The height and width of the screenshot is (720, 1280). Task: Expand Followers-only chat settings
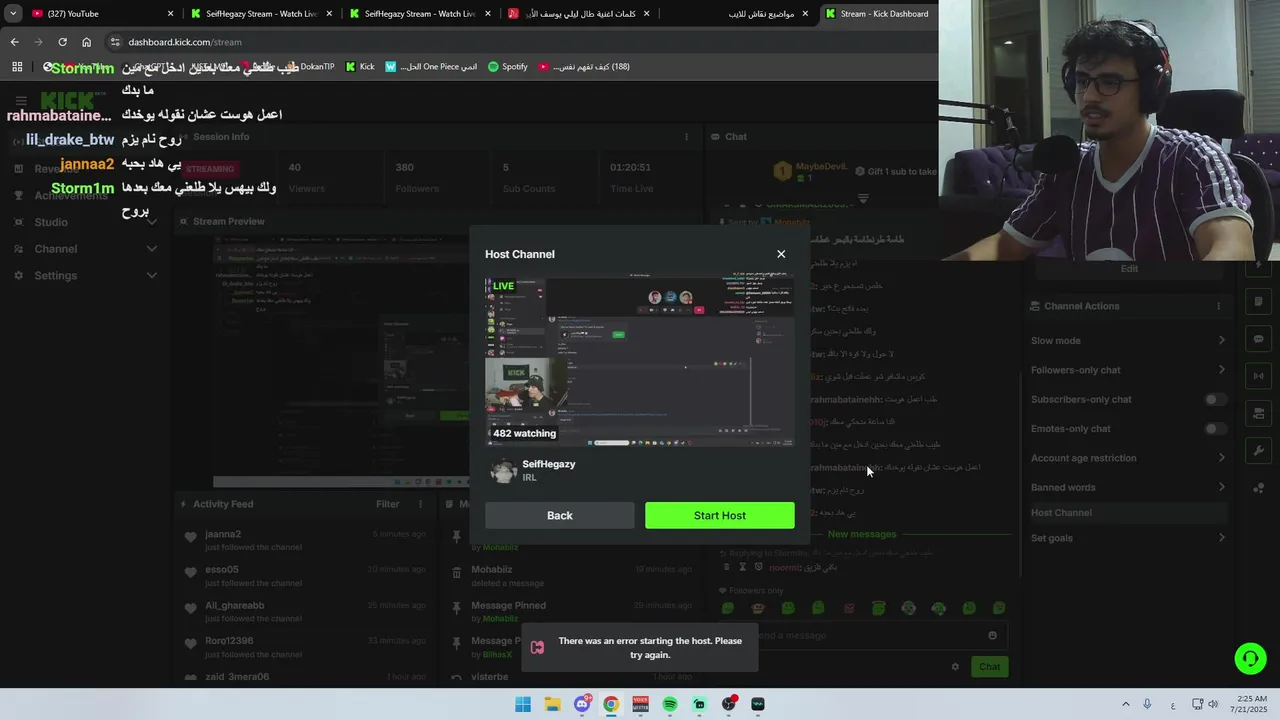pyautogui.click(x=1128, y=370)
